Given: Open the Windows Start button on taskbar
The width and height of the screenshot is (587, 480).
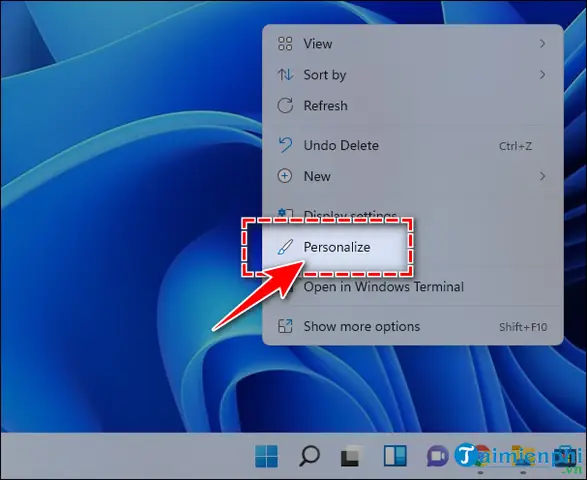Looking at the screenshot, I should 267,456.
